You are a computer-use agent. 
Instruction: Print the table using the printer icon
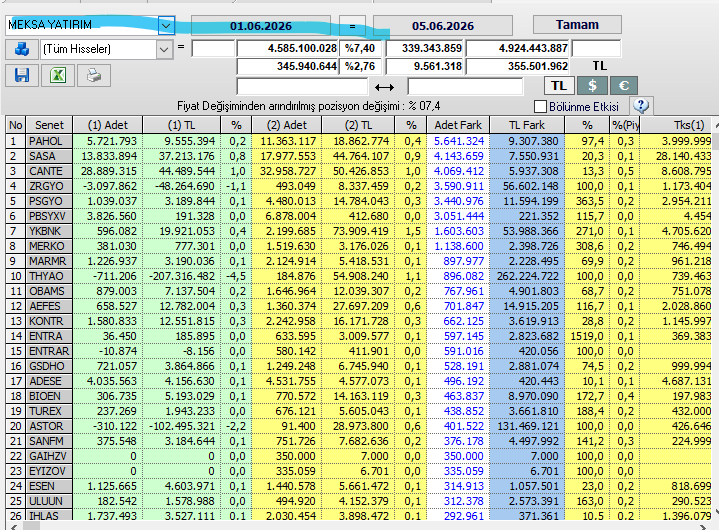(x=94, y=75)
